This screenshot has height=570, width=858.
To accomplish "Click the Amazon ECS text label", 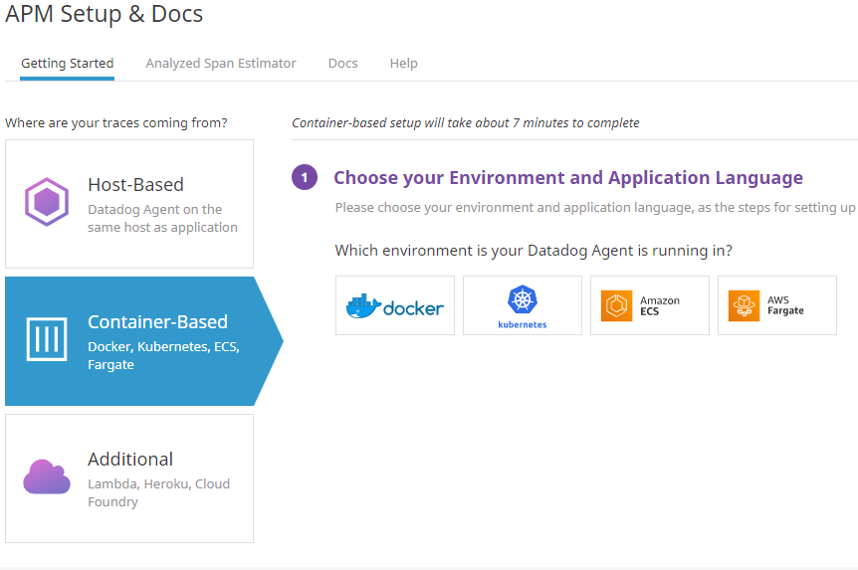I will (660, 306).
